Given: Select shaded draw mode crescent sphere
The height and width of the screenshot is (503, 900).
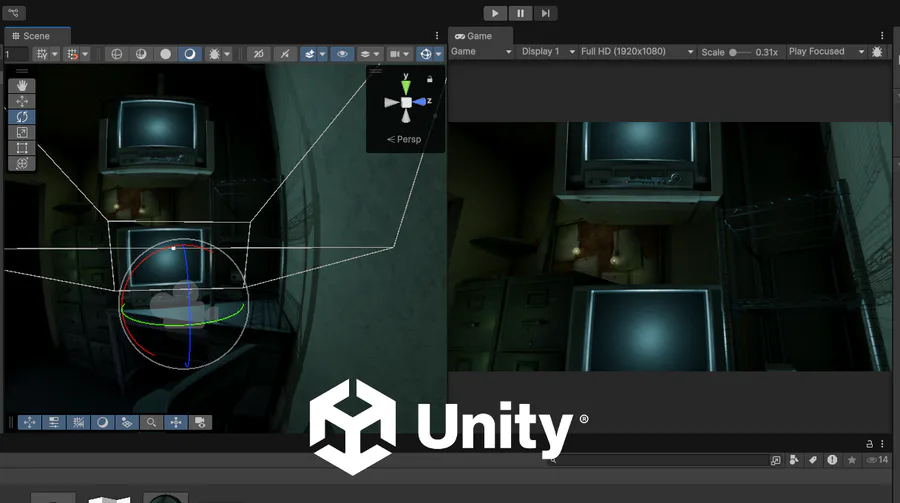Looking at the screenshot, I should click(189, 54).
